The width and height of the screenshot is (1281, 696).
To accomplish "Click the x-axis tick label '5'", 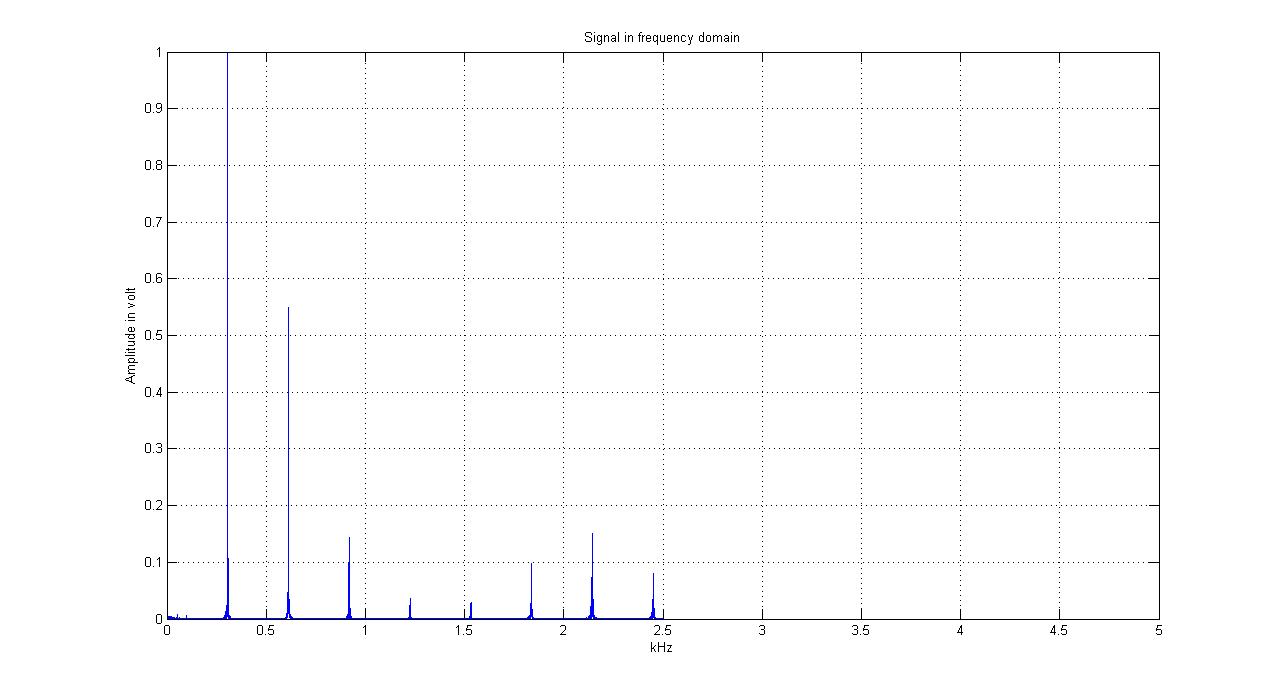I will point(1158,631).
